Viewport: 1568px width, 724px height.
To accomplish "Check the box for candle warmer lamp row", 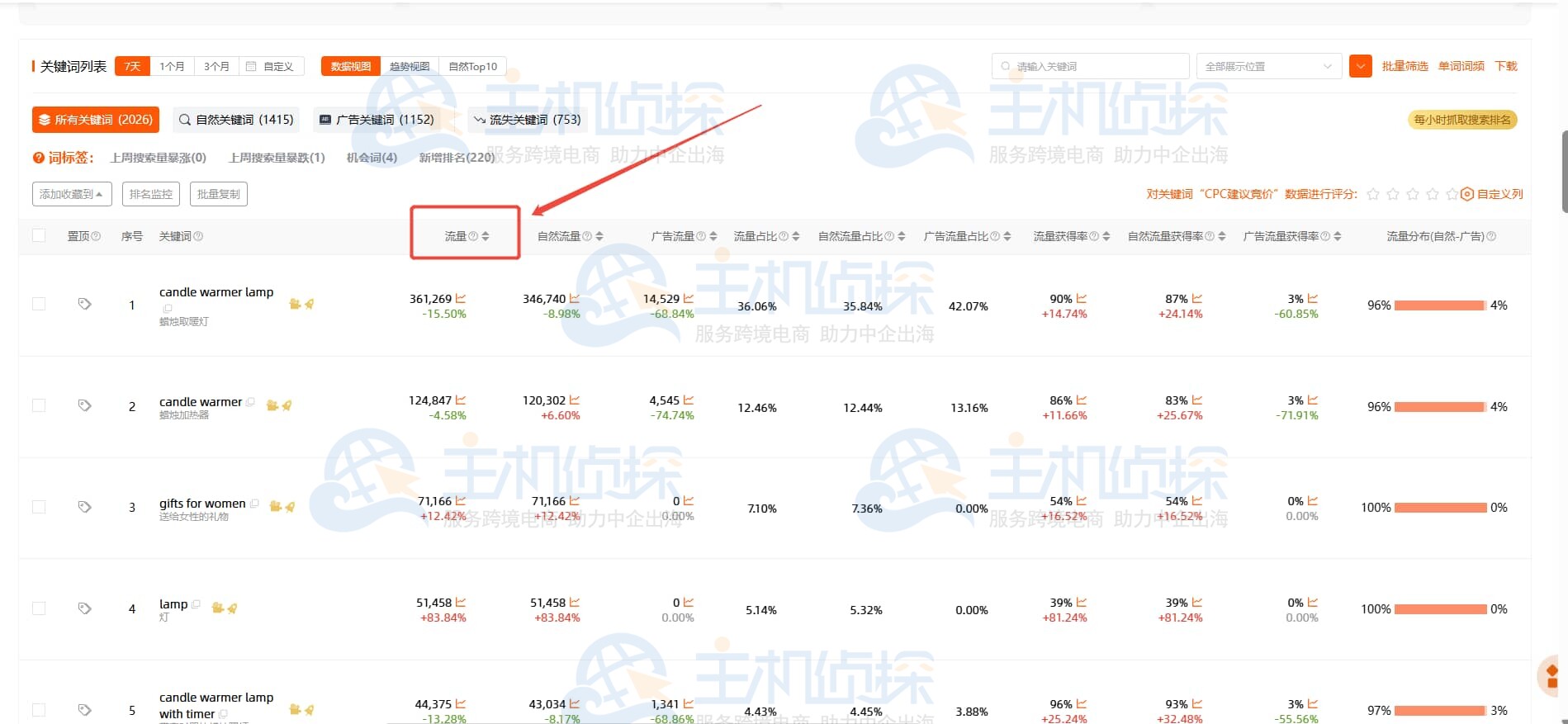I will (x=39, y=304).
